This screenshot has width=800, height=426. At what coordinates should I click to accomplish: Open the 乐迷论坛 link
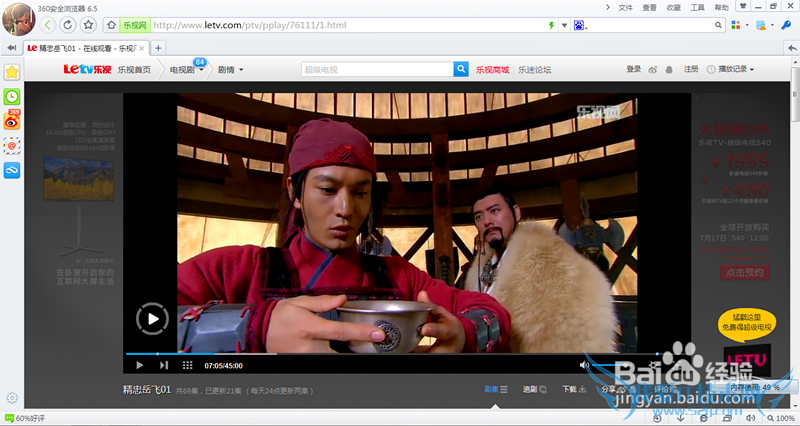[535, 70]
